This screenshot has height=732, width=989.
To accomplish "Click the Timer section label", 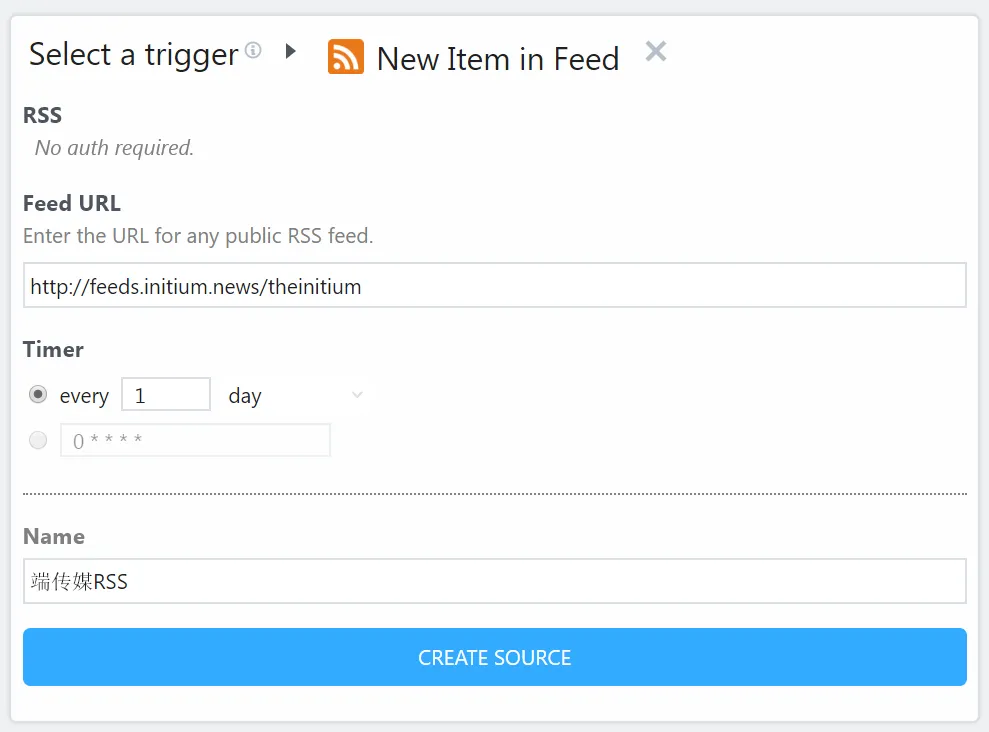I will [53, 349].
